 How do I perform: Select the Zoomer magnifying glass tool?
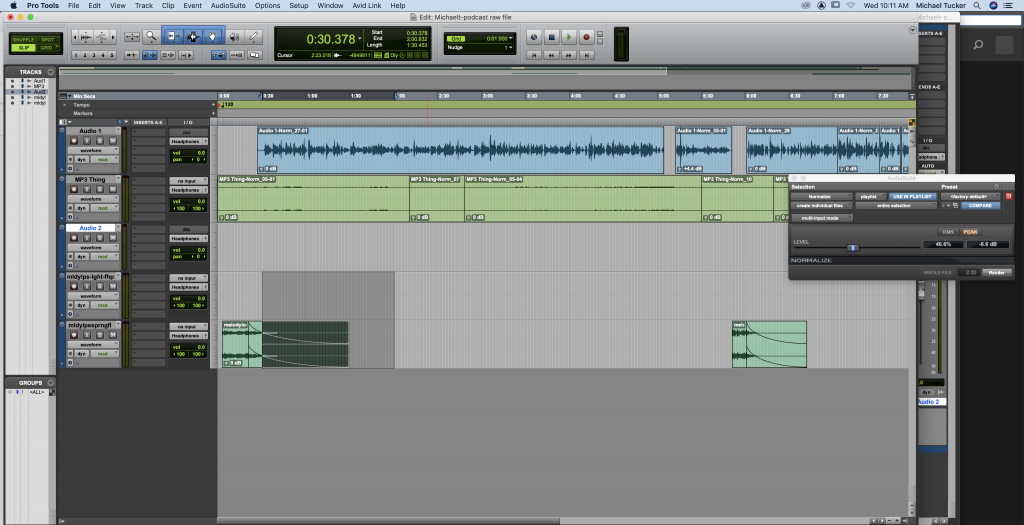coord(150,37)
